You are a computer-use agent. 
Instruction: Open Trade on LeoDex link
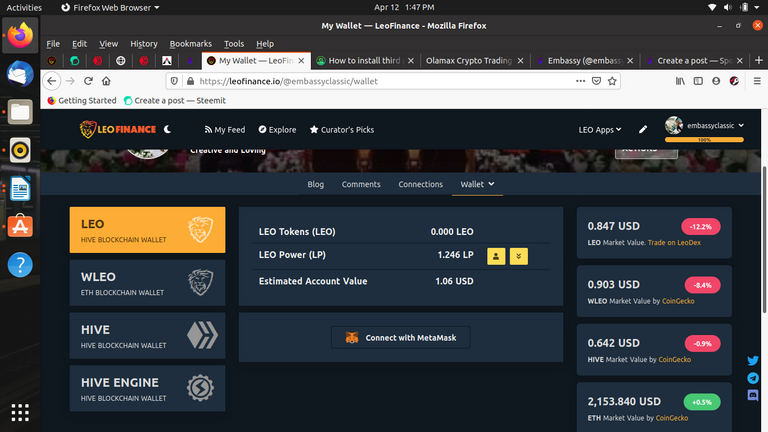674,242
